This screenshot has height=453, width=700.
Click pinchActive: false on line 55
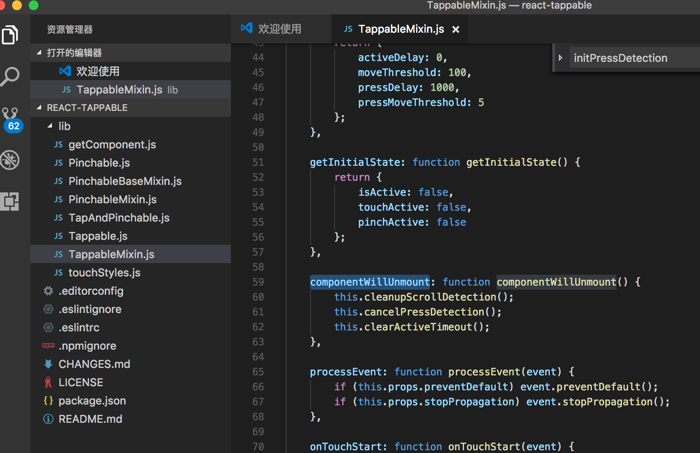click(412, 222)
